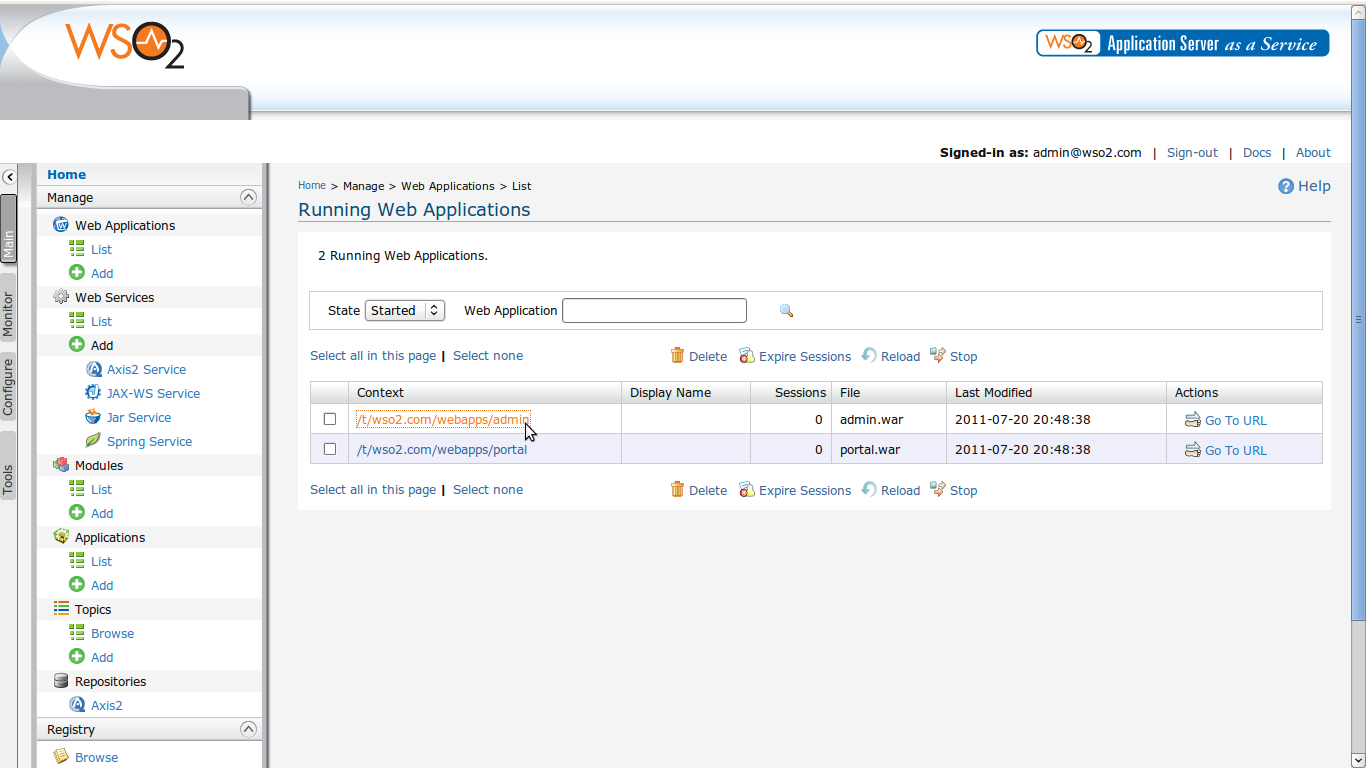
Task: Click the Web Applications globe icon in sidebar
Action: pyautogui.click(x=61, y=225)
